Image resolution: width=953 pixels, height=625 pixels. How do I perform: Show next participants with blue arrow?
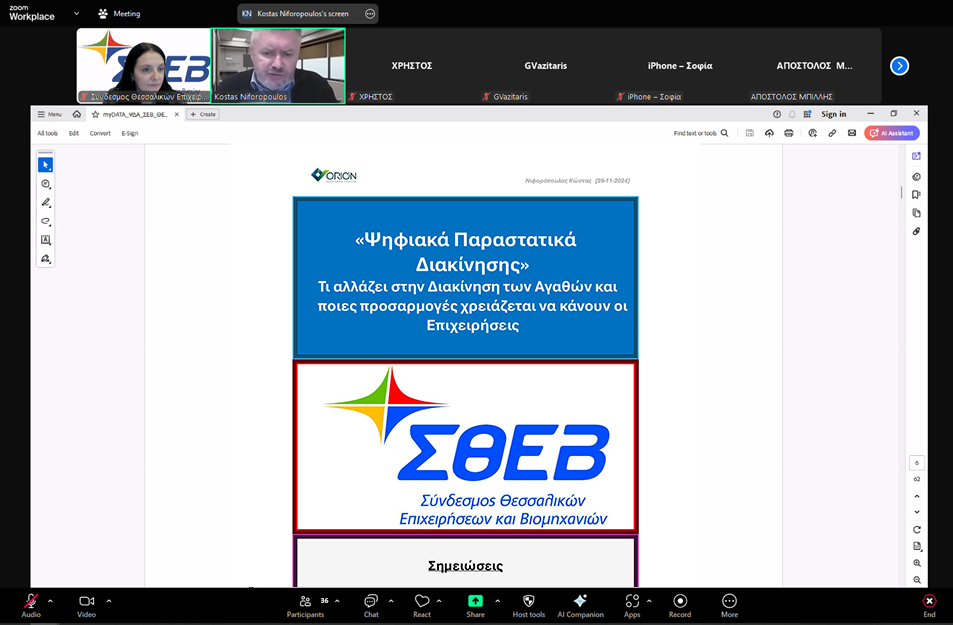899,66
